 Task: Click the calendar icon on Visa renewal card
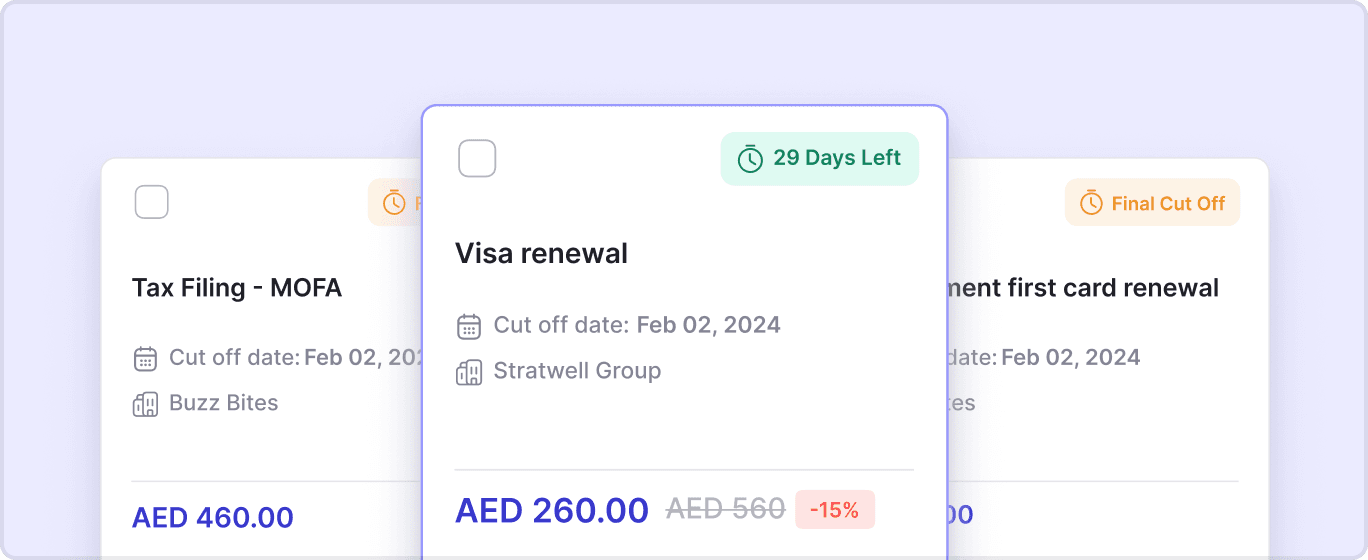[x=469, y=326]
